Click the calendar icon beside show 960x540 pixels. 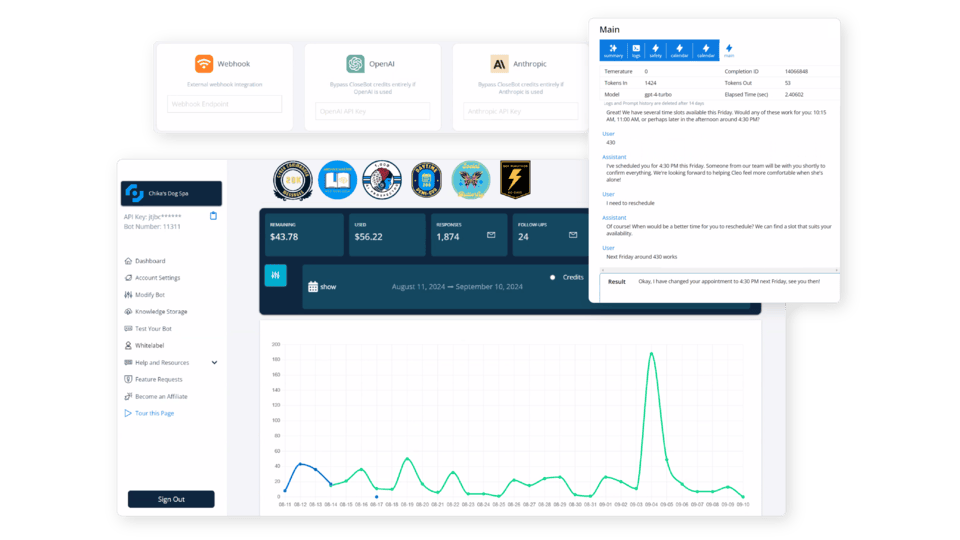pos(313,287)
